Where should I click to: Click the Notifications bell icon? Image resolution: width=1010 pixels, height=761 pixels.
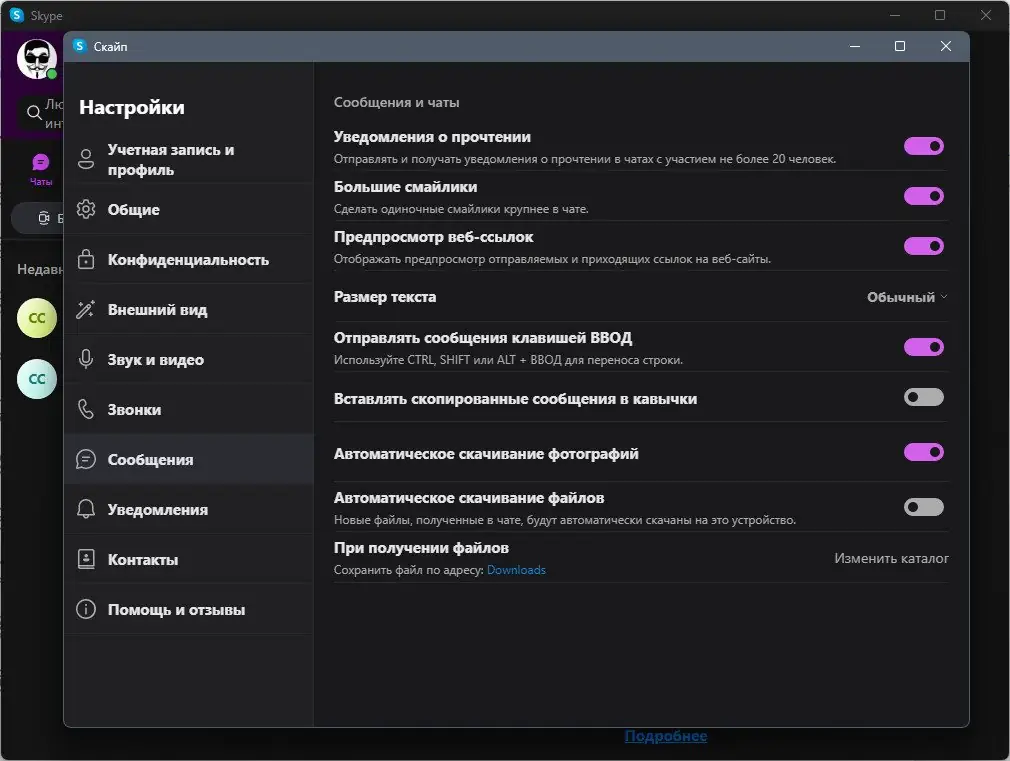click(86, 510)
